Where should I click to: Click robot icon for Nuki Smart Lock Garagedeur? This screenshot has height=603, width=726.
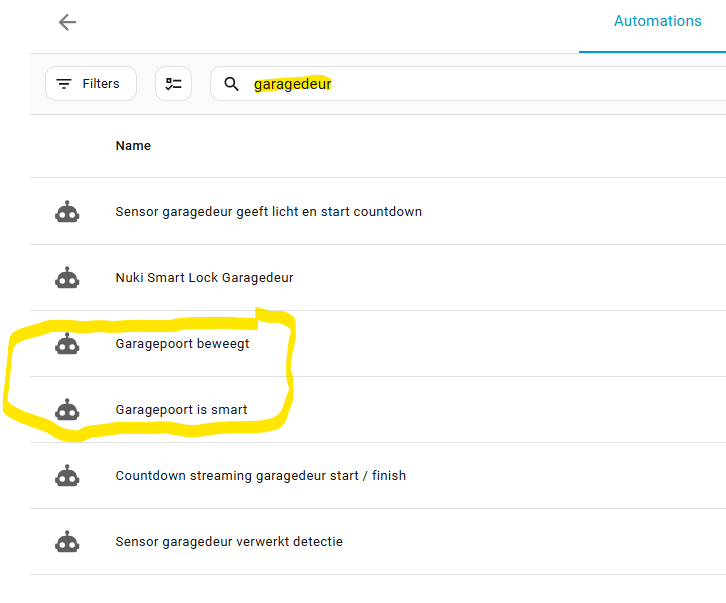tap(67, 278)
